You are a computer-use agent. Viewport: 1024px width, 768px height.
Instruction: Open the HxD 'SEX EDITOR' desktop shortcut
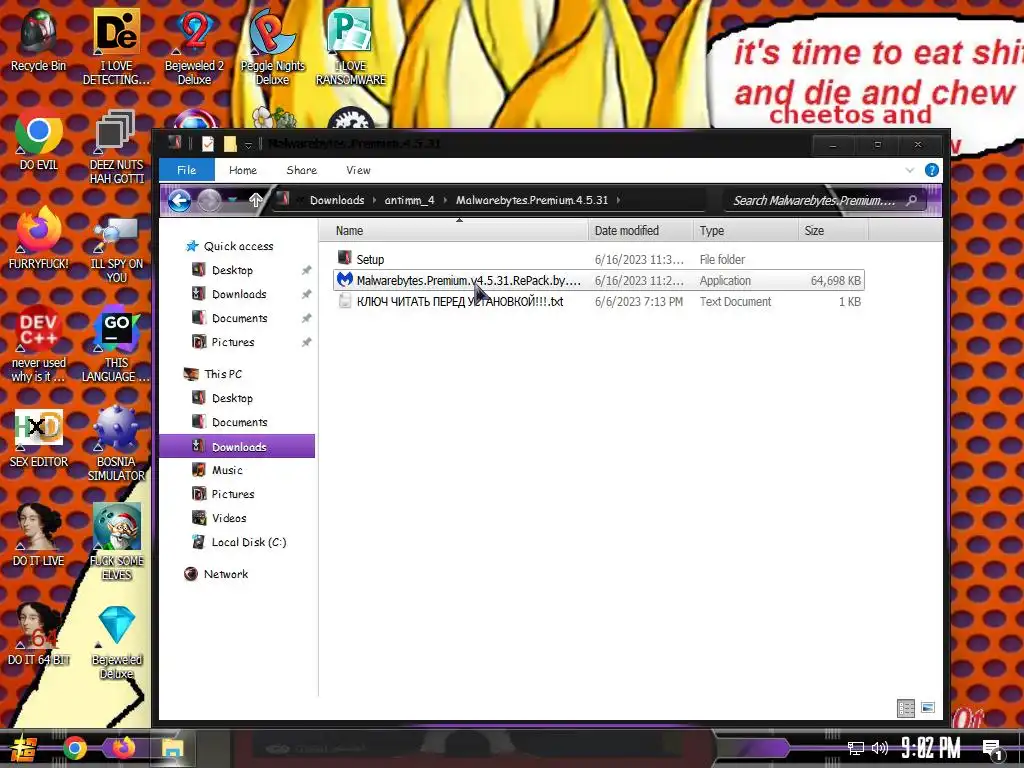[38, 438]
